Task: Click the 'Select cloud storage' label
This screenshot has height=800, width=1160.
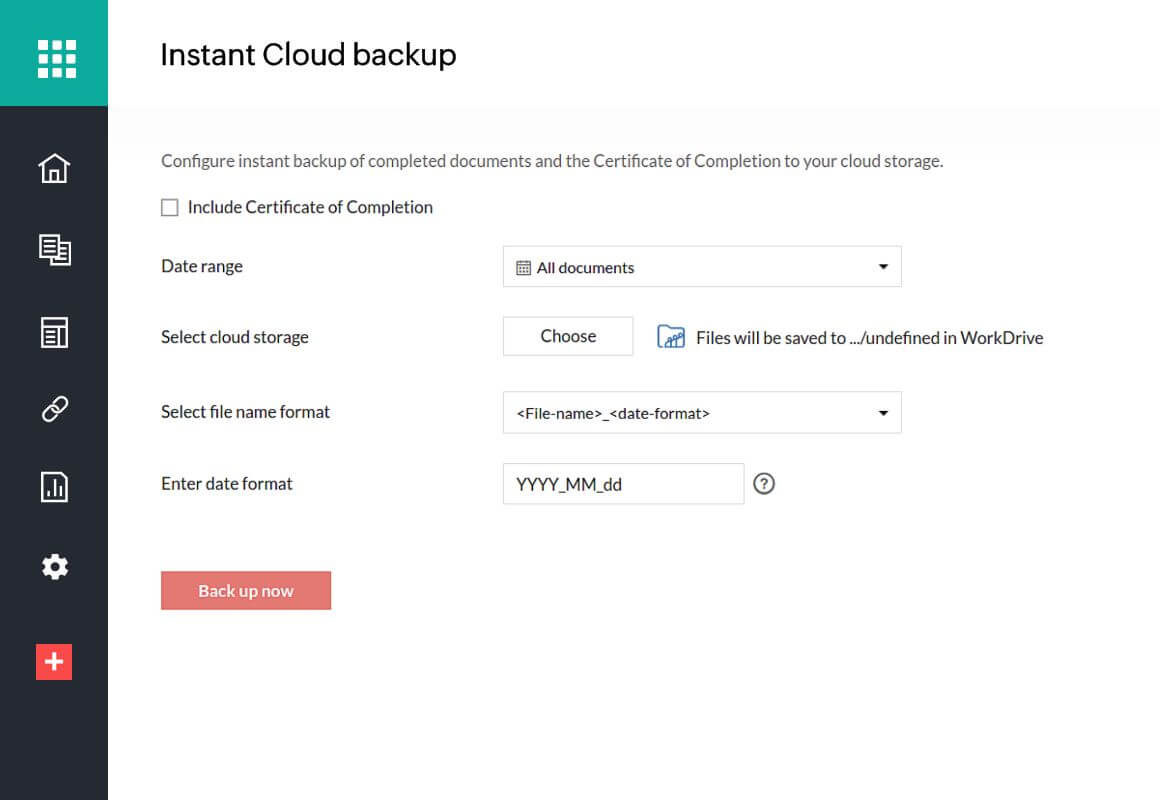Action: [235, 337]
